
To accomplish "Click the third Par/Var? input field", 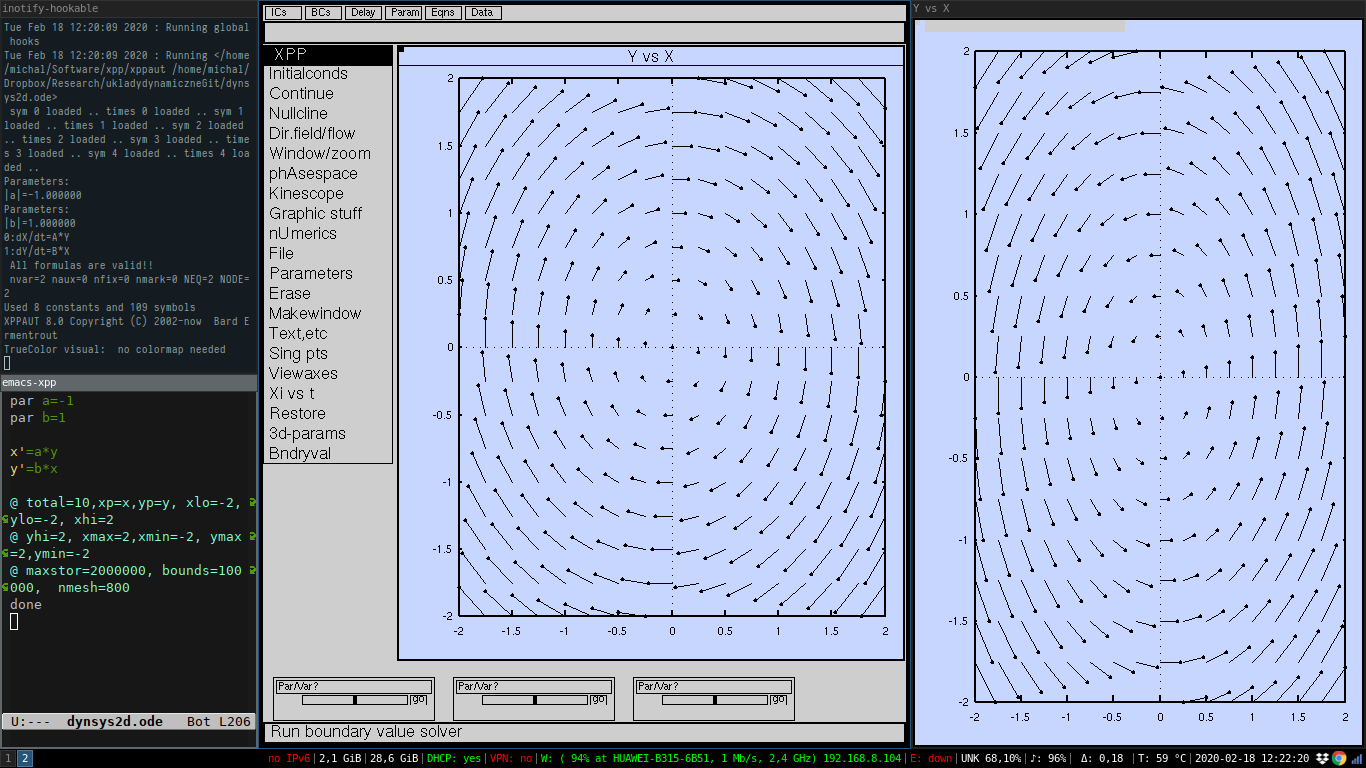I will coord(714,687).
